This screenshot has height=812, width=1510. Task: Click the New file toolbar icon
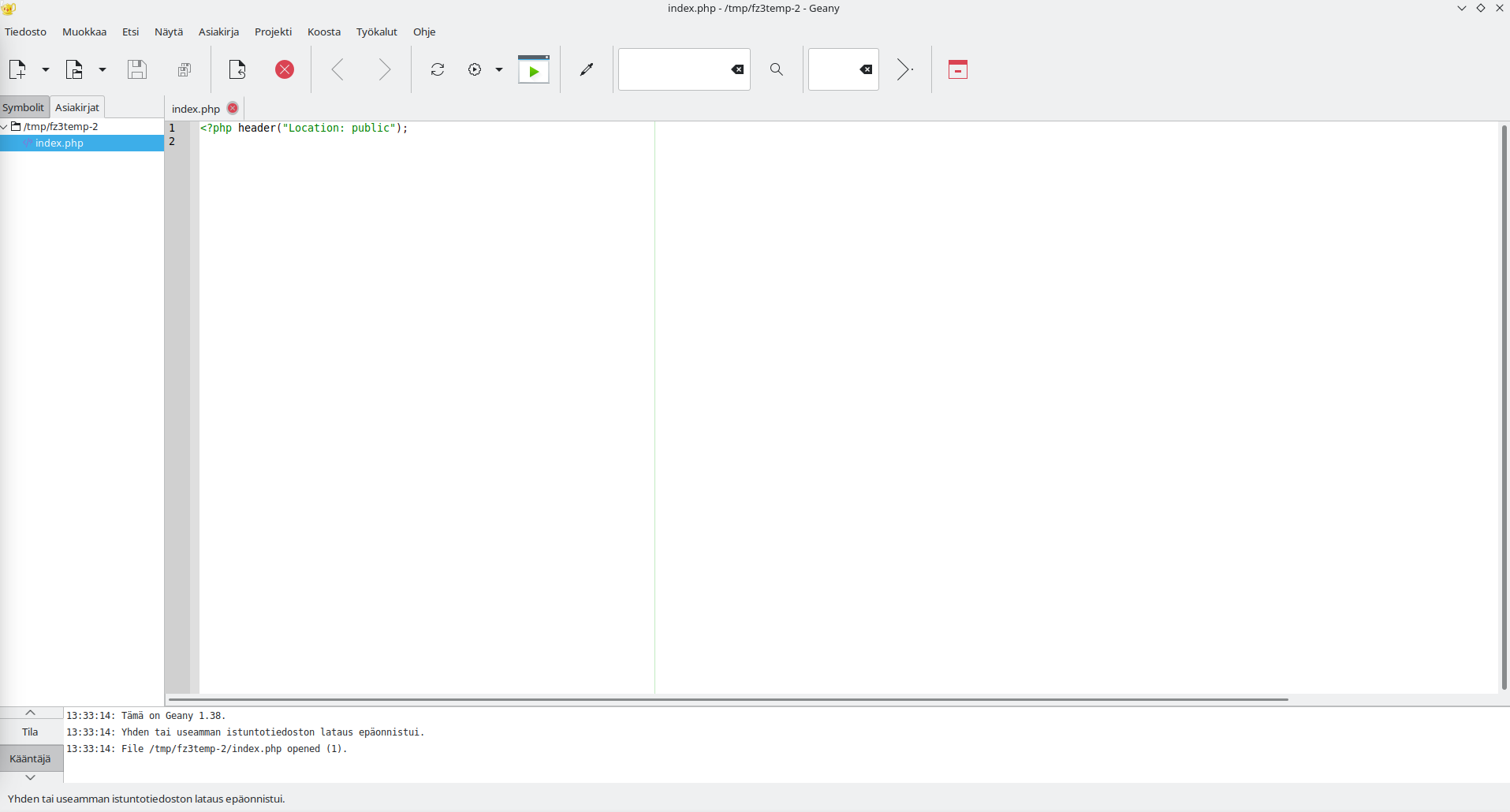17,69
